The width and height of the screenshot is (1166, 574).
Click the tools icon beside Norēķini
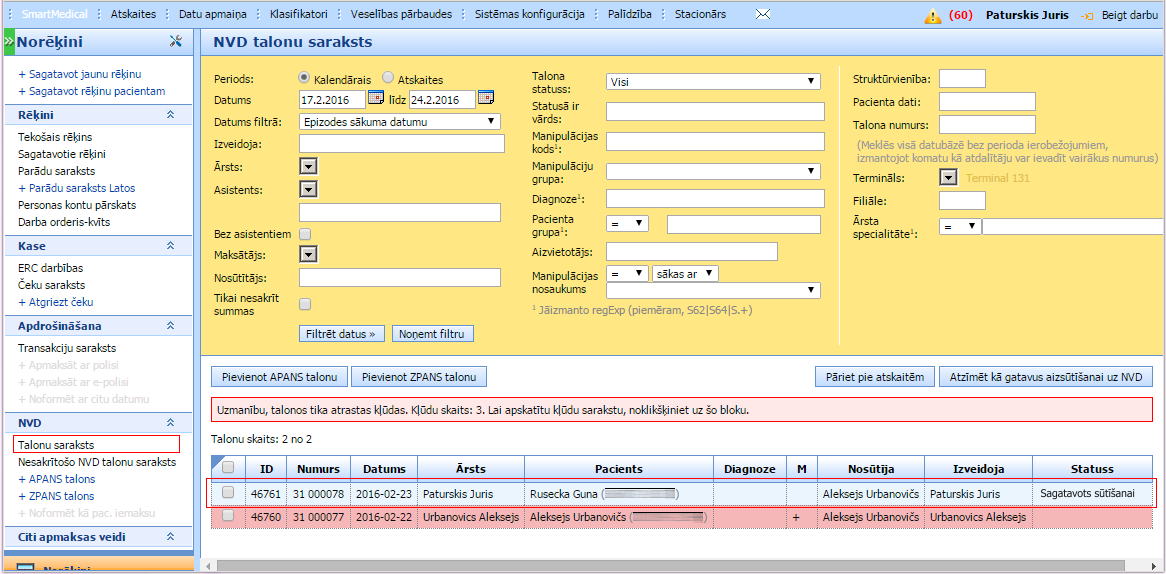[176, 42]
